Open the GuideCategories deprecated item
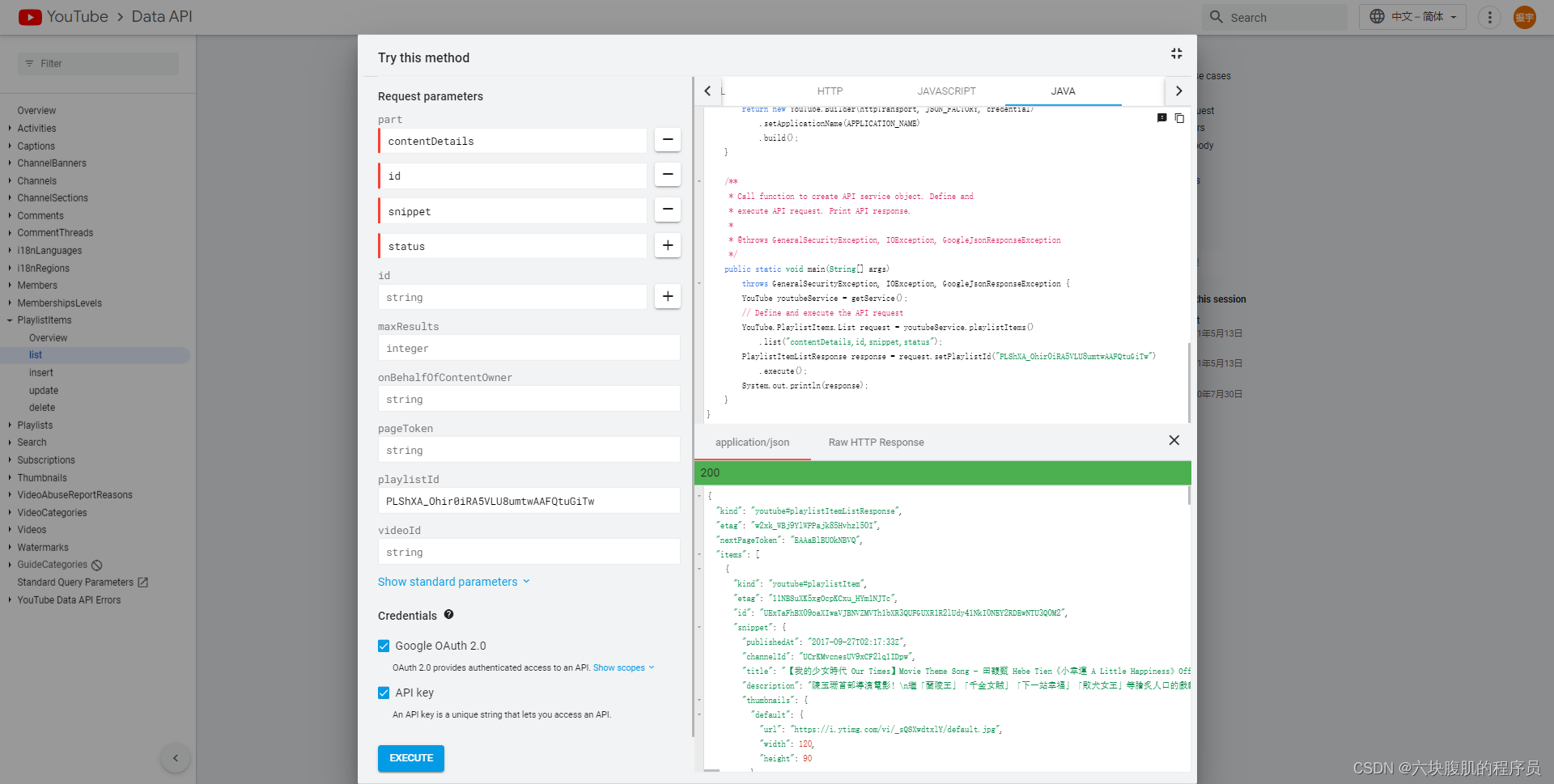Viewport: 1554px width, 784px height. pos(53,565)
